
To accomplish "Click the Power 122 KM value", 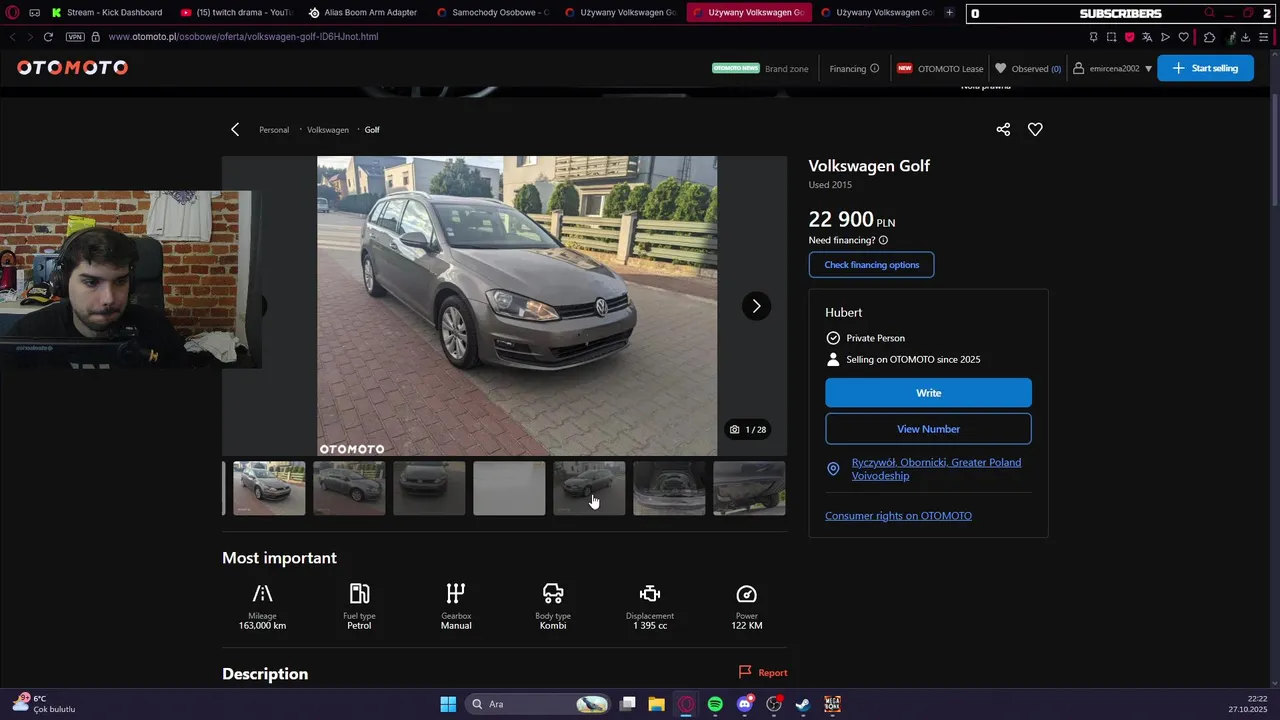I will 747,626.
